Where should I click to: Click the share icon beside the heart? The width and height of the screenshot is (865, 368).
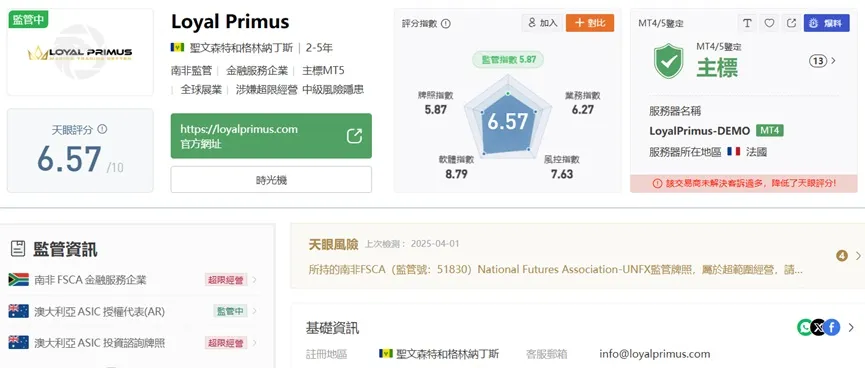coord(791,23)
